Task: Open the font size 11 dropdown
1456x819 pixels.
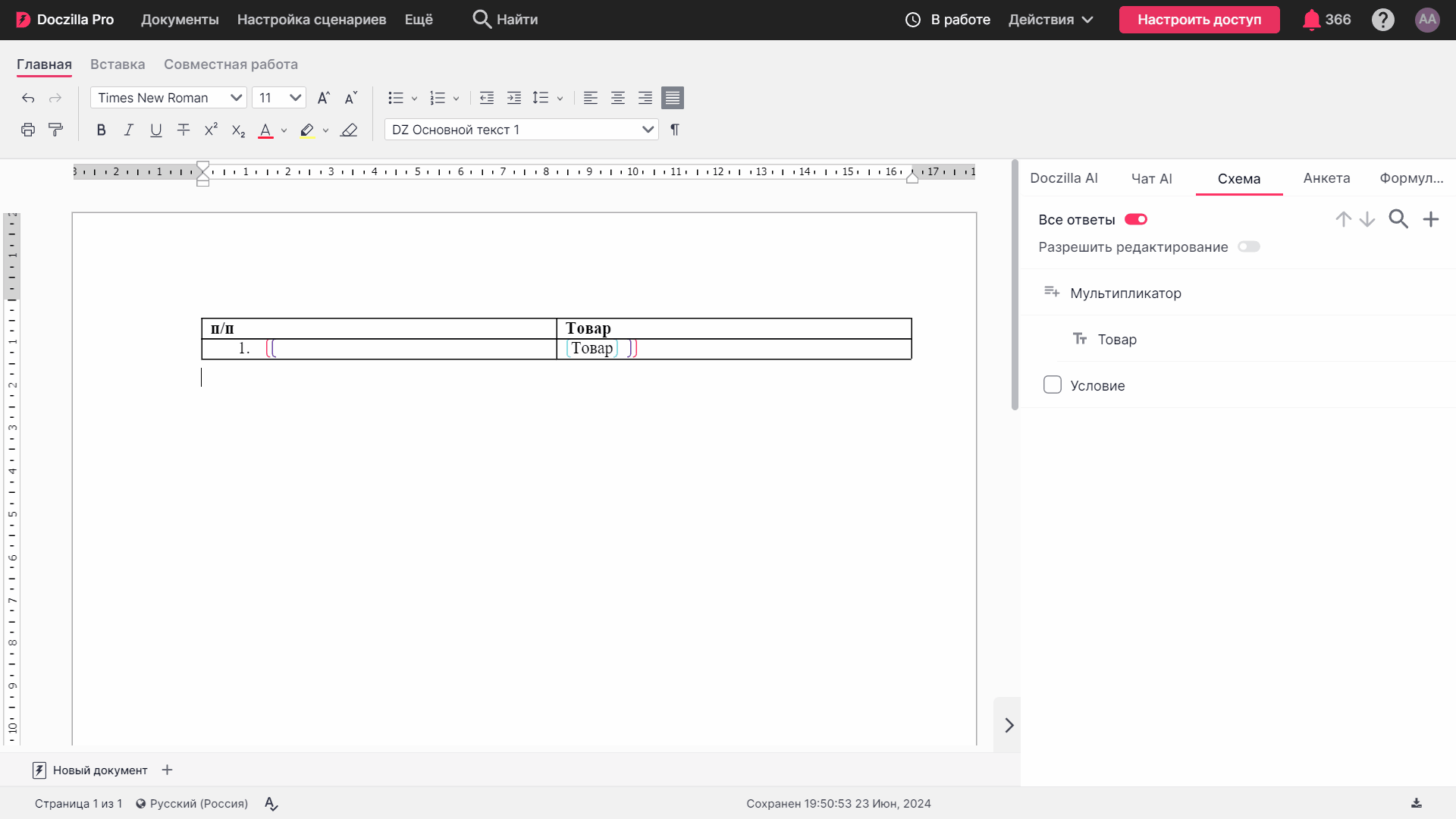Action: coord(279,98)
